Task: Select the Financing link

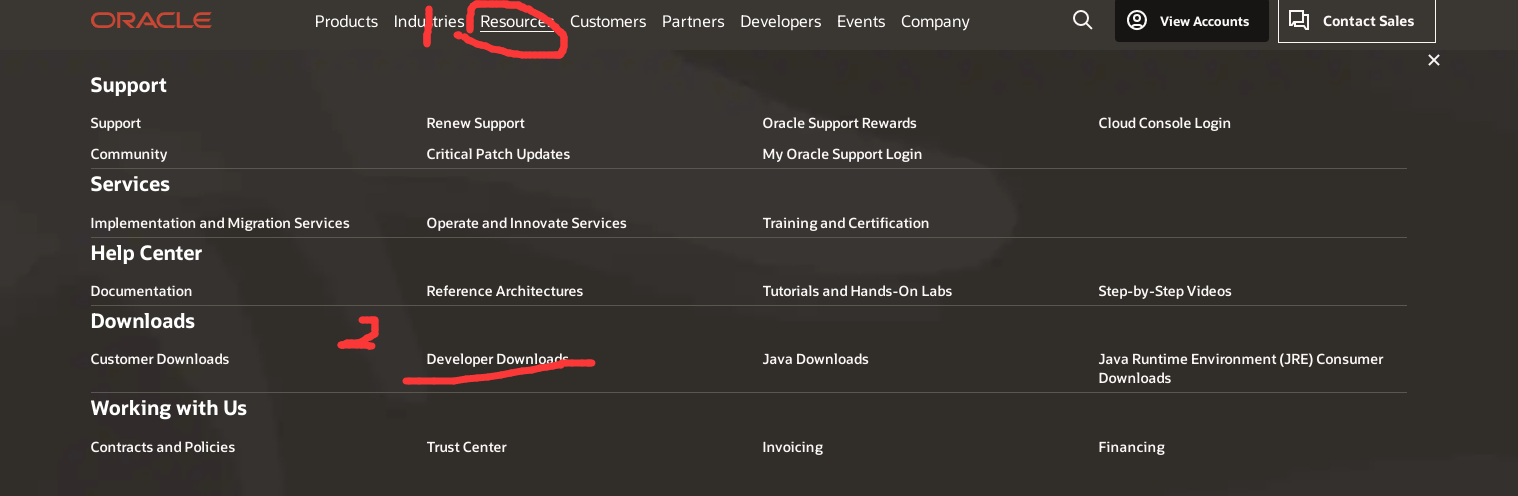Action: point(1132,447)
